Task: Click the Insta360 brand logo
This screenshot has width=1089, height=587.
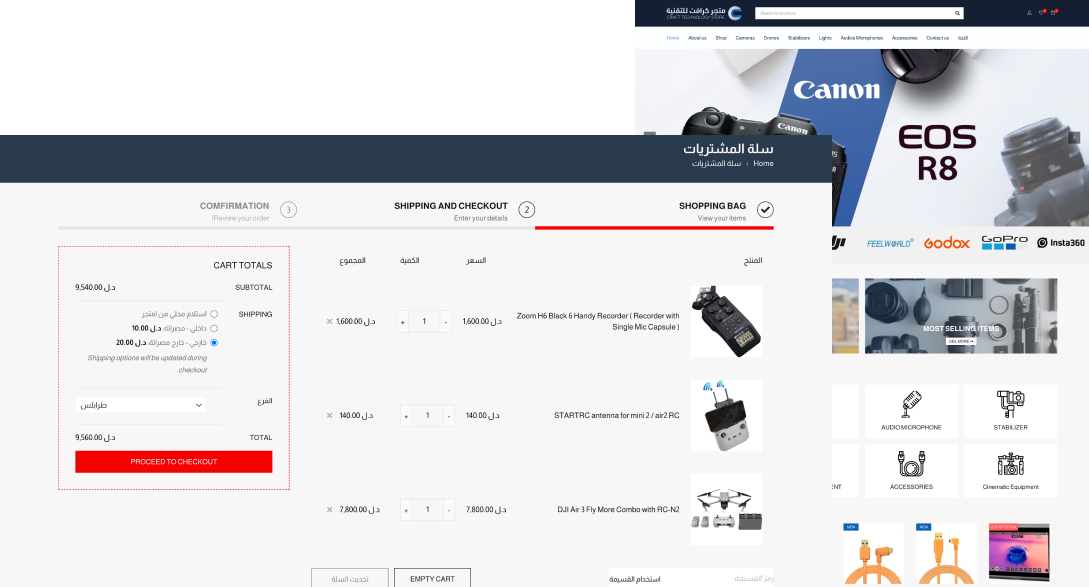Action: (x=1061, y=243)
